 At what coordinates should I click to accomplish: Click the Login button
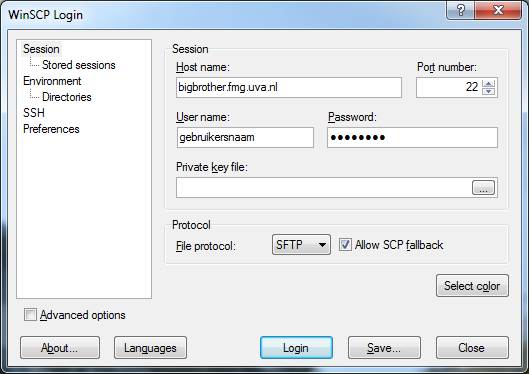[x=296, y=348]
